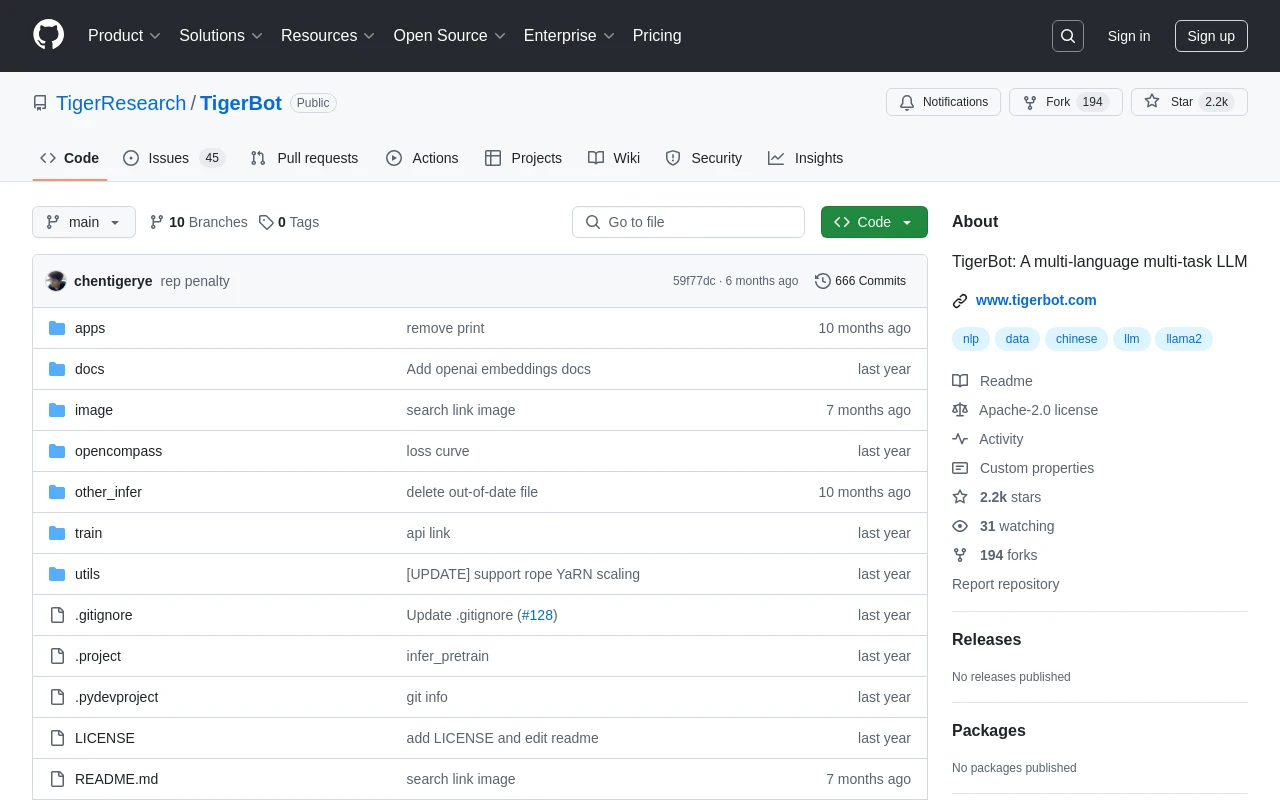This screenshot has height=800, width=1280.
Task: Open the main branch dropdown
Action: tap(84, 222)
